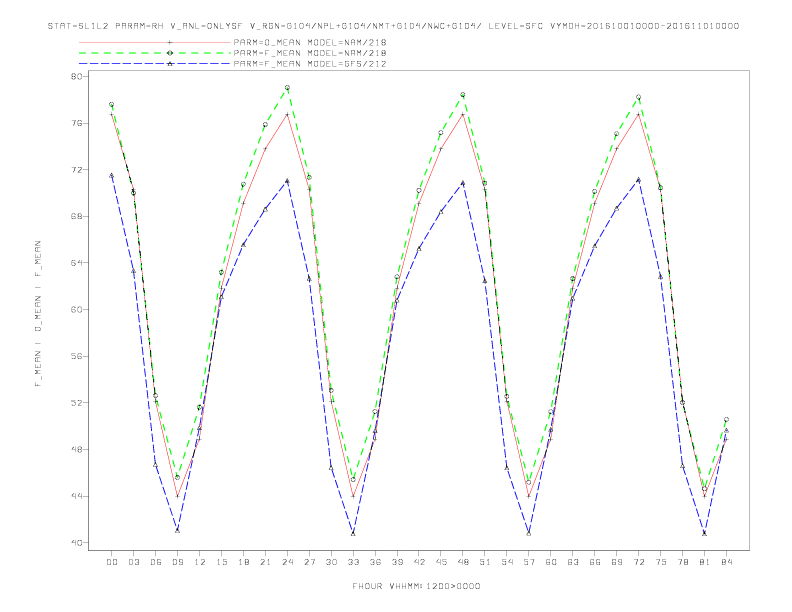Click x-axis forecast hour 48
Screen dimensions: 792x612
(463, 562)
